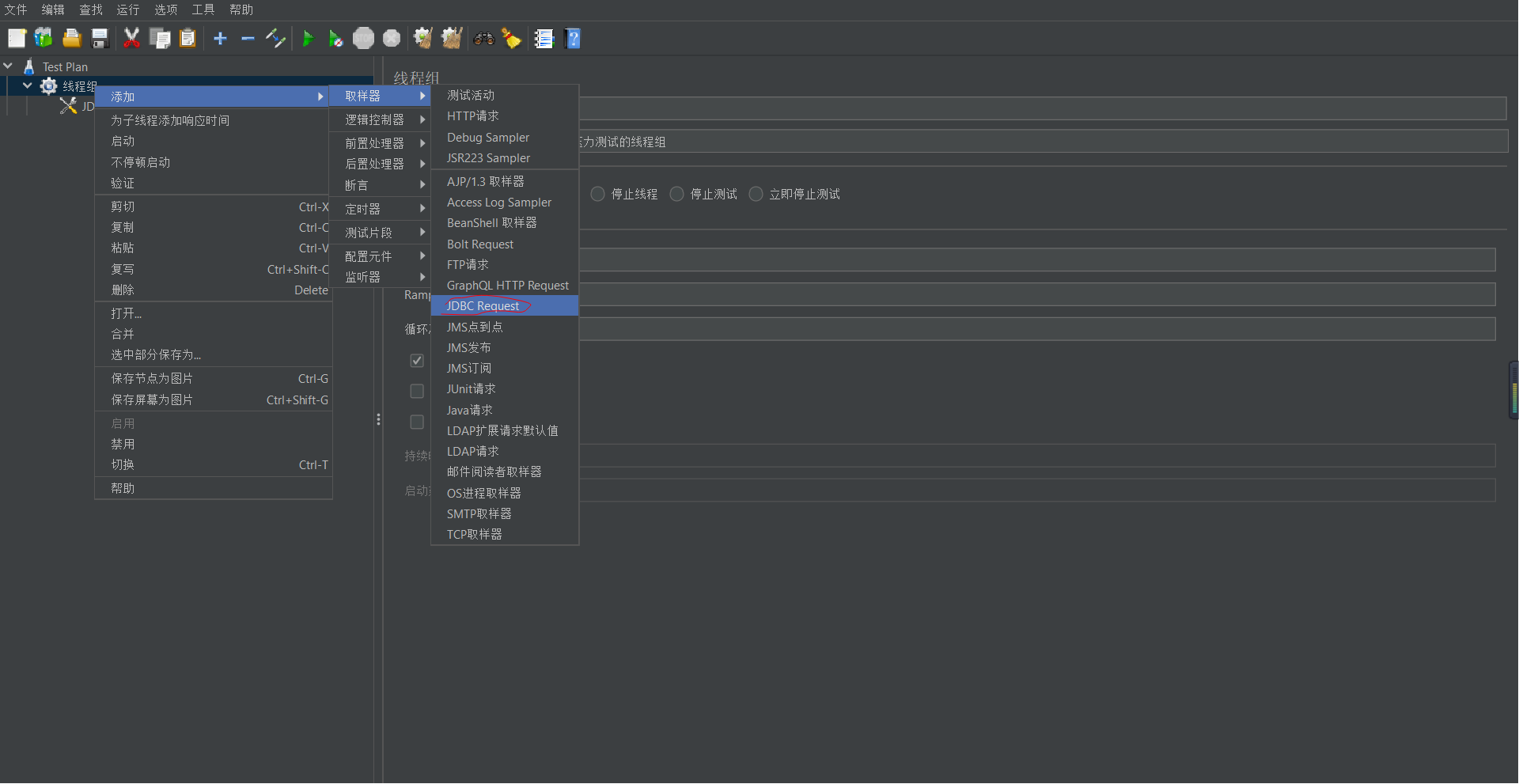Click the Help question mark icon
Image resolution: width=1519 pixels, height=784 pixels.
coord(573,38)
